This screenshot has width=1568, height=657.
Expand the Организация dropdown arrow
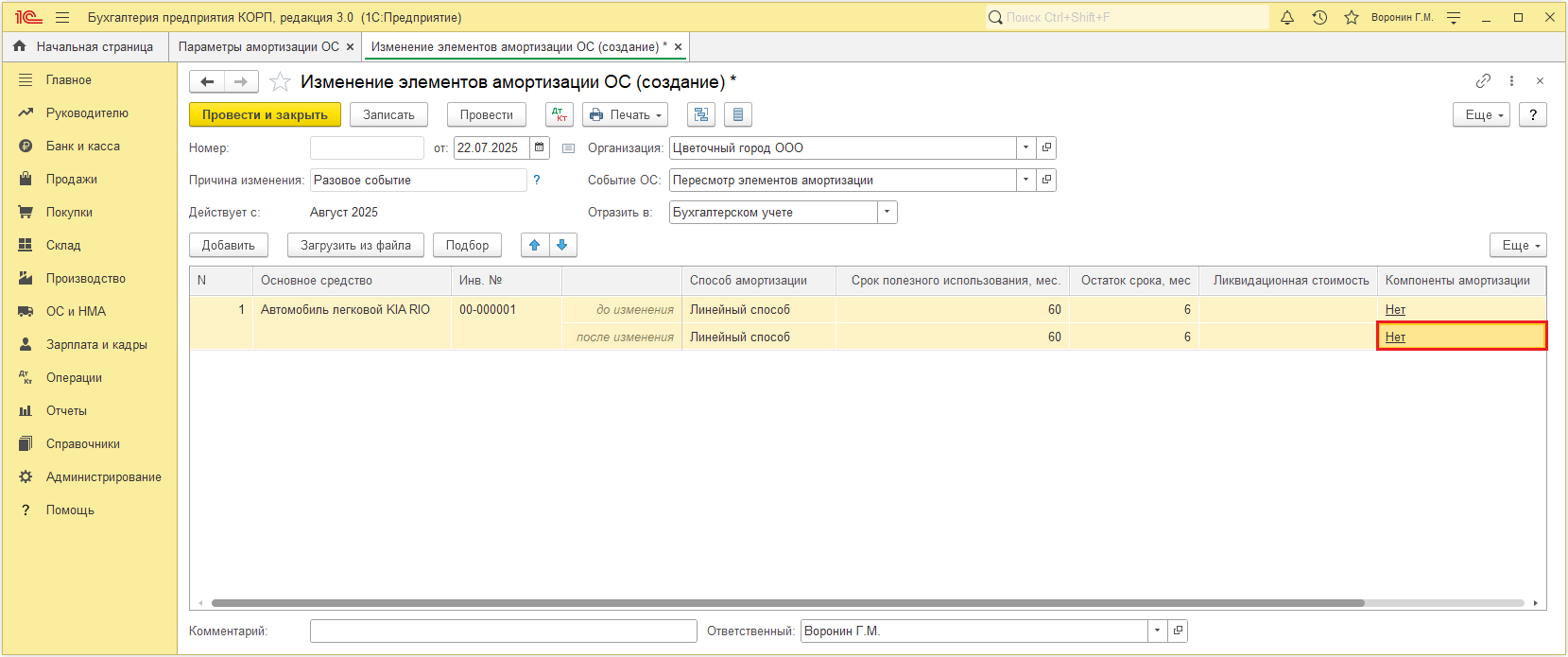1026,147
